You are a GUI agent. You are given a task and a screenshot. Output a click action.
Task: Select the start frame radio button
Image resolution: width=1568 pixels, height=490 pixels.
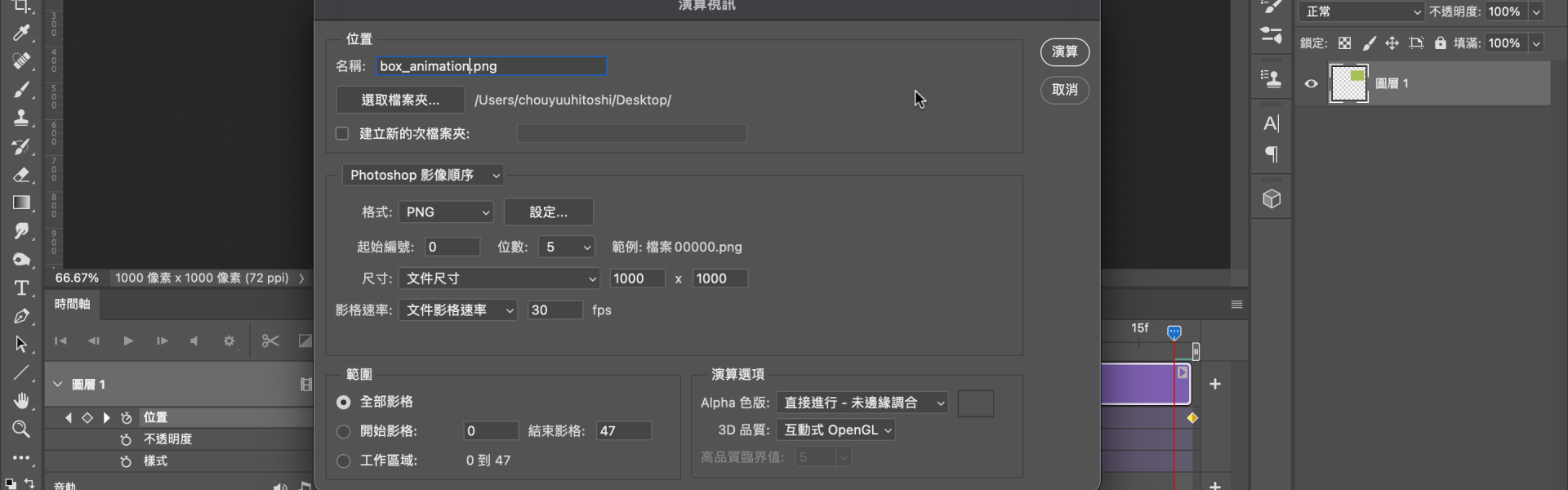(x=344, y=431)
